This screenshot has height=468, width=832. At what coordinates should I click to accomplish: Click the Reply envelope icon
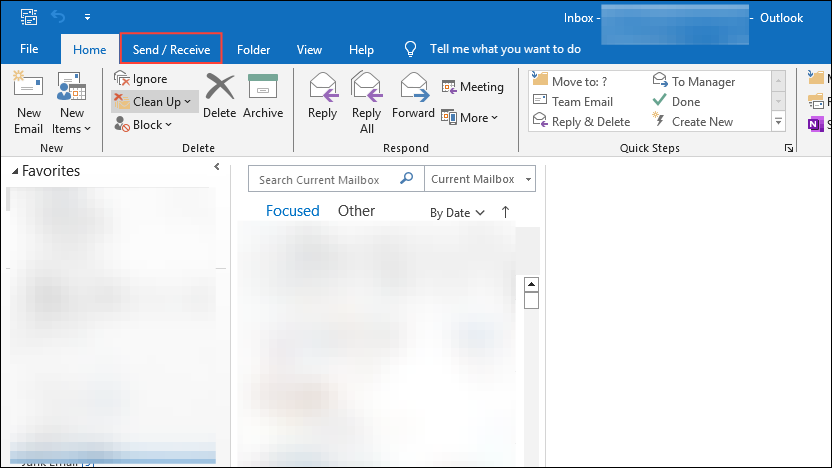click(322, 88)
